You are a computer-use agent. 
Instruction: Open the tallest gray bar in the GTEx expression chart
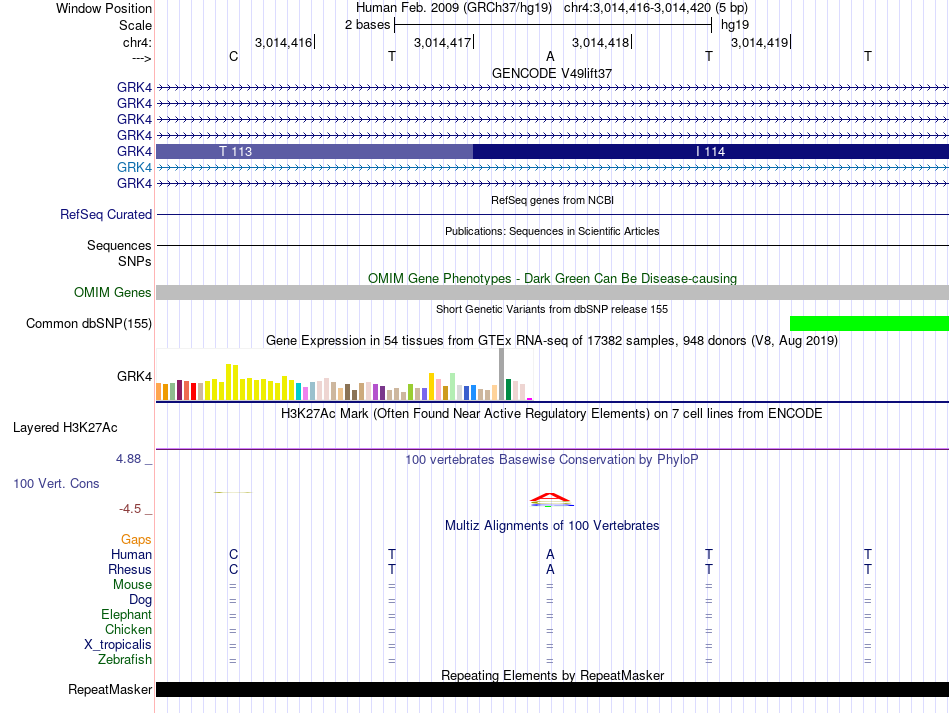coord(502,374)
